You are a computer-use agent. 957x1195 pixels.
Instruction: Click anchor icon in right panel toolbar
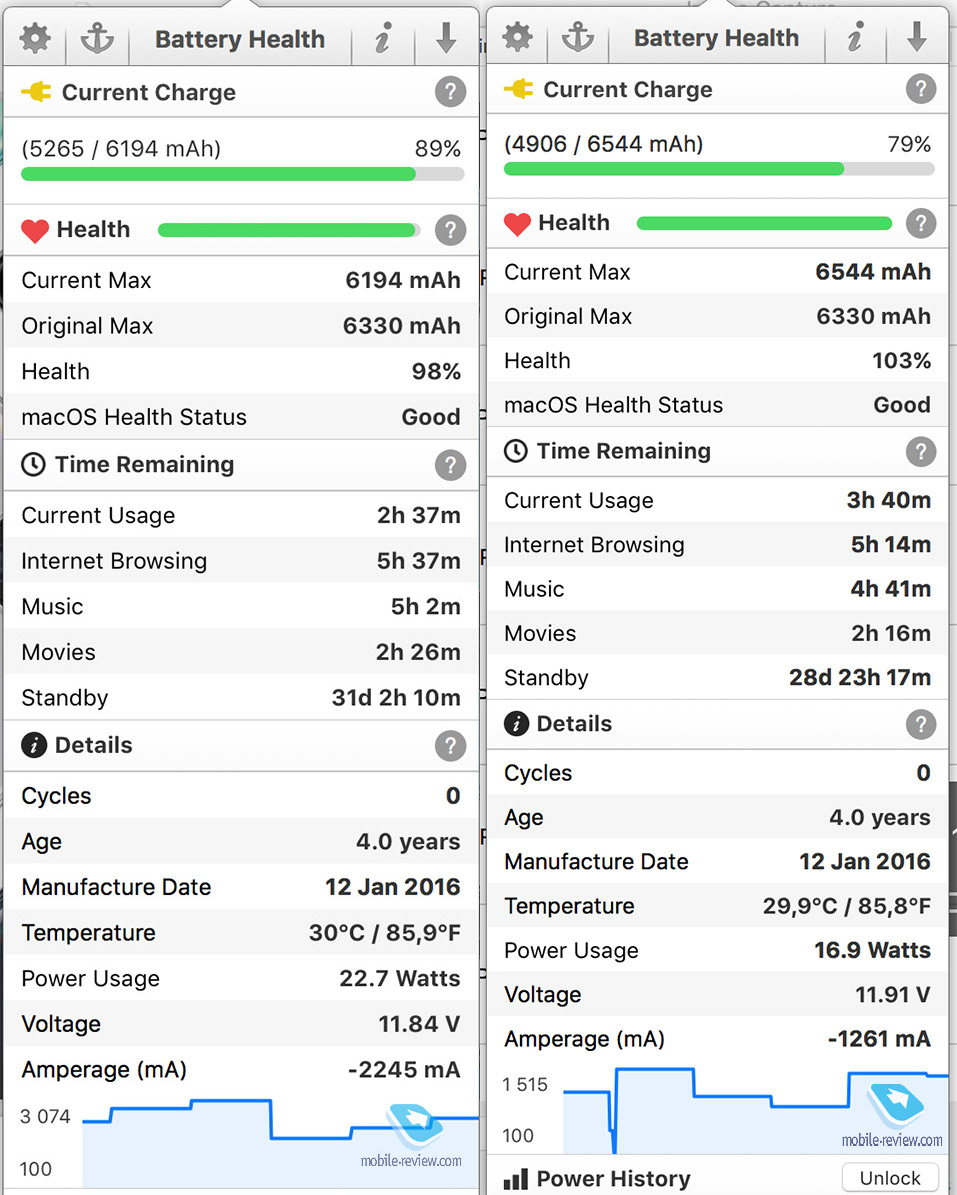click(578, 37)
